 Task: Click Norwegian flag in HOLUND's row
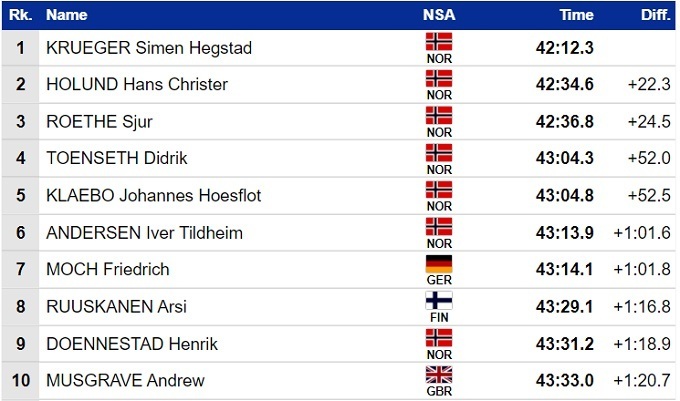438,79
